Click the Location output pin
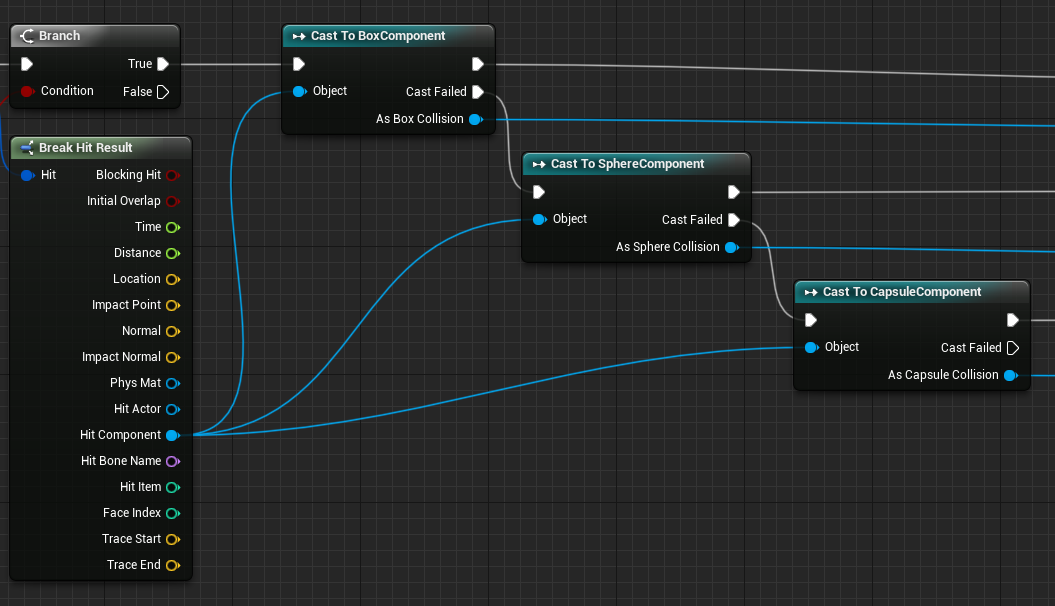Viewport: 1055px width, 606px height. click(173, 279)
